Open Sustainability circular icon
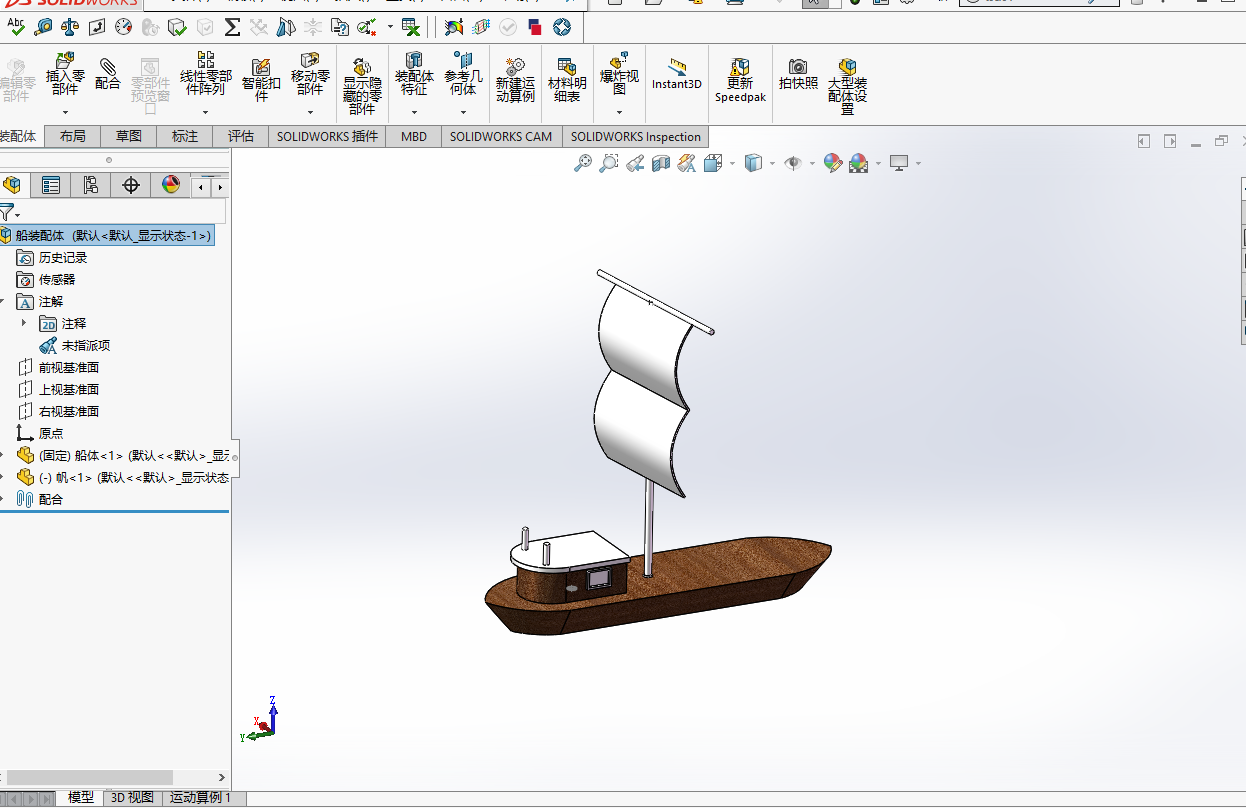 pos(562,27)
